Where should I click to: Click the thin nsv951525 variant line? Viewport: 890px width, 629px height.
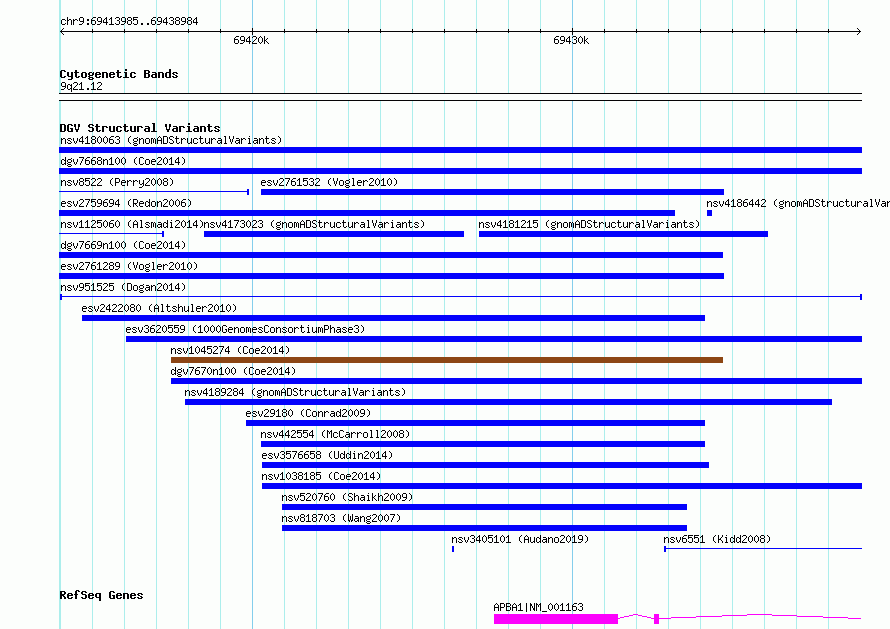[461, 297]
